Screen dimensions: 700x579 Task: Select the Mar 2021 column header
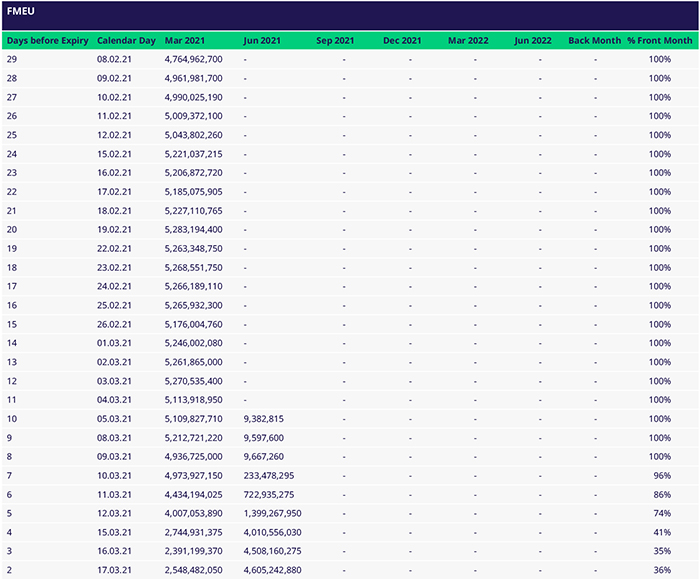point(187,41)
